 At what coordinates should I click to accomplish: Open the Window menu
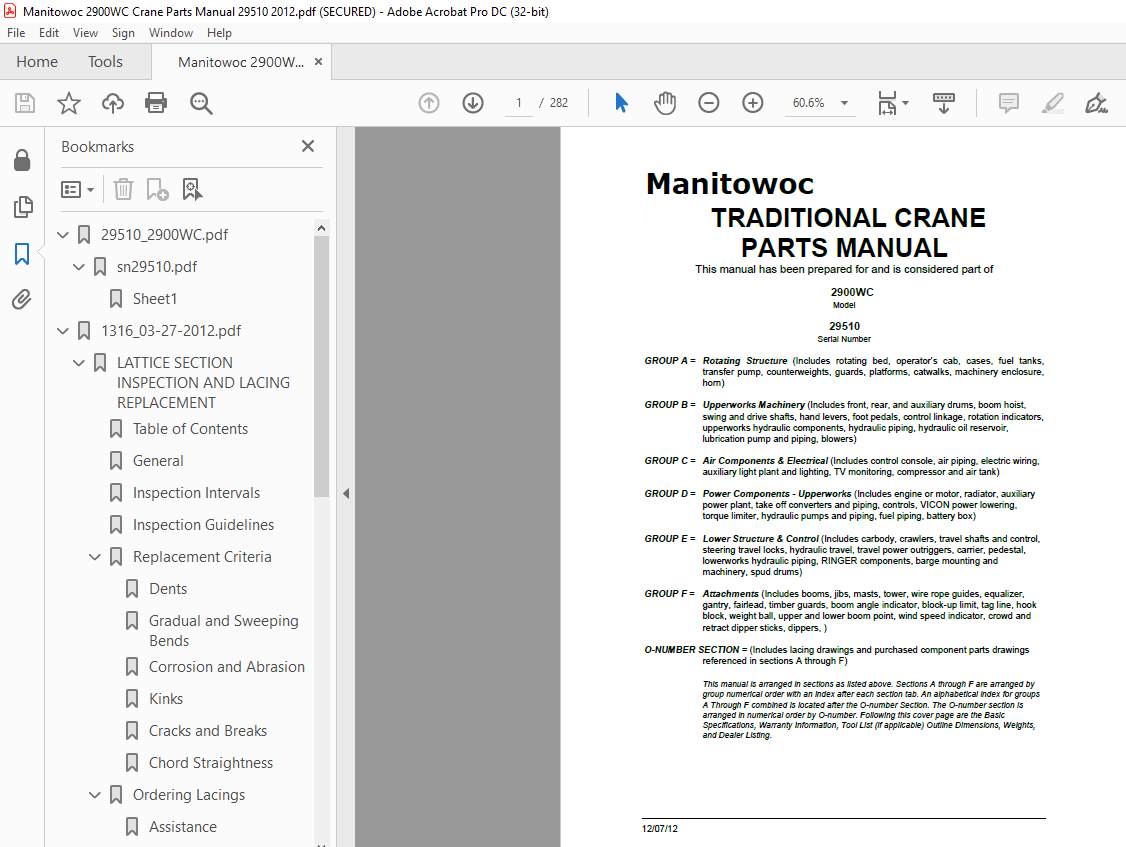click(170, 33)
